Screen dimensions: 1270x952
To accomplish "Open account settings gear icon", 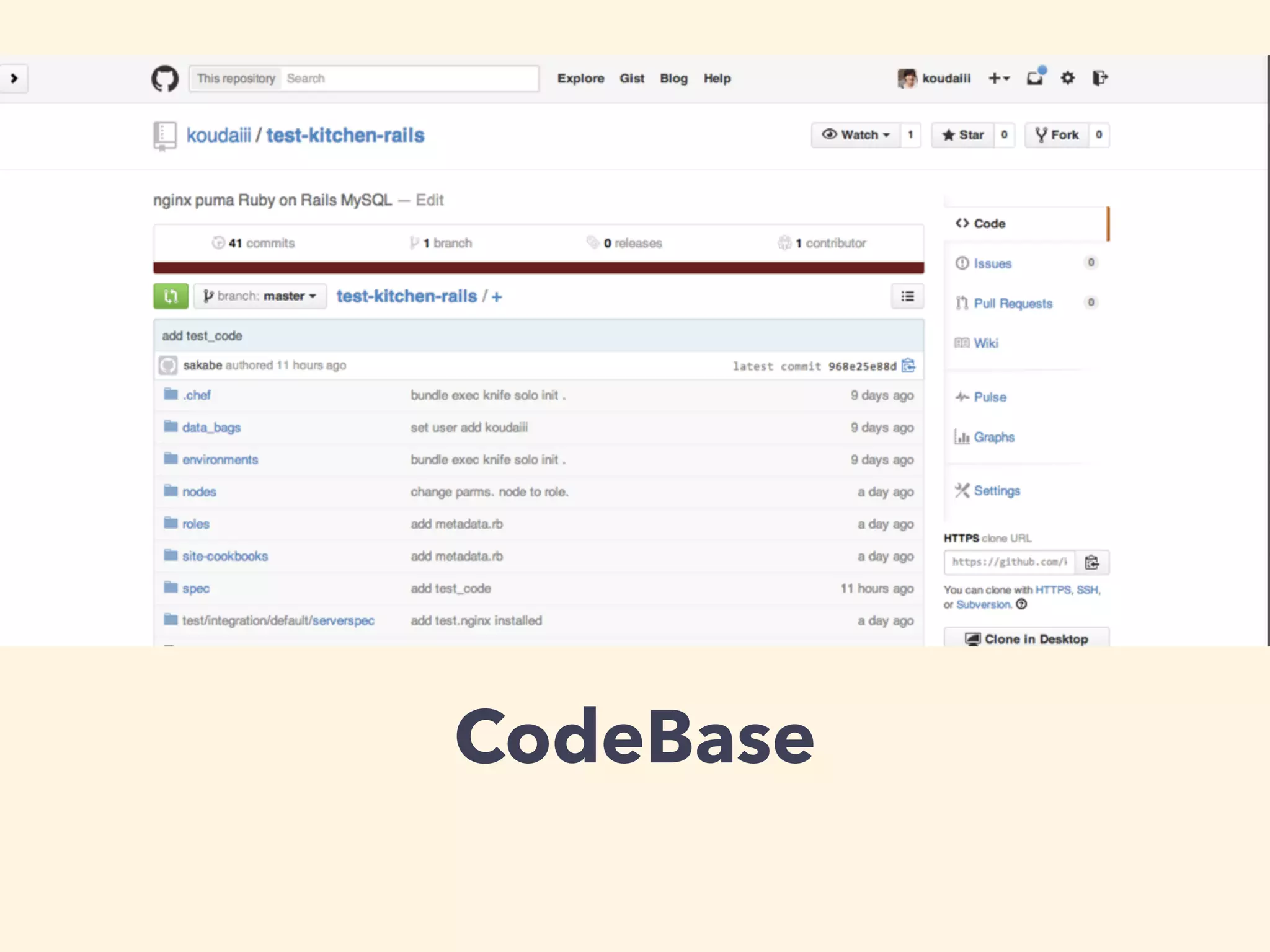I will coord(1067,78).
